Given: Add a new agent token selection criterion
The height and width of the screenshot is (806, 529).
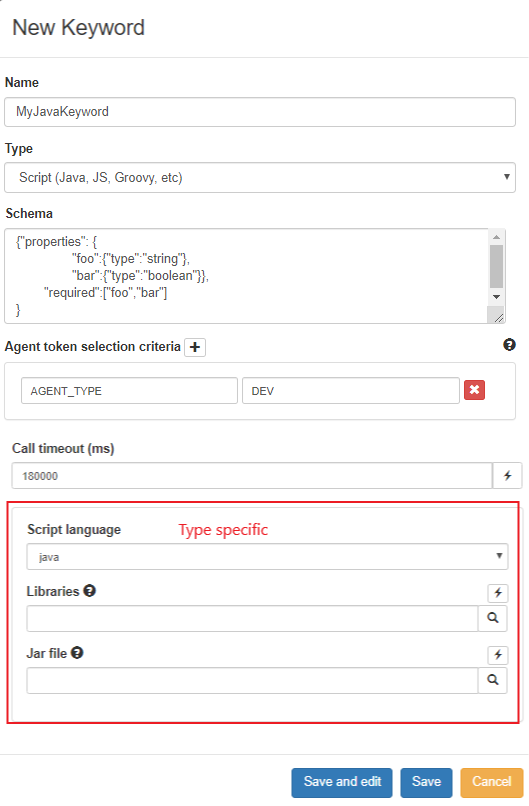Looking at the screenshot, I should [x=195, y=347].
